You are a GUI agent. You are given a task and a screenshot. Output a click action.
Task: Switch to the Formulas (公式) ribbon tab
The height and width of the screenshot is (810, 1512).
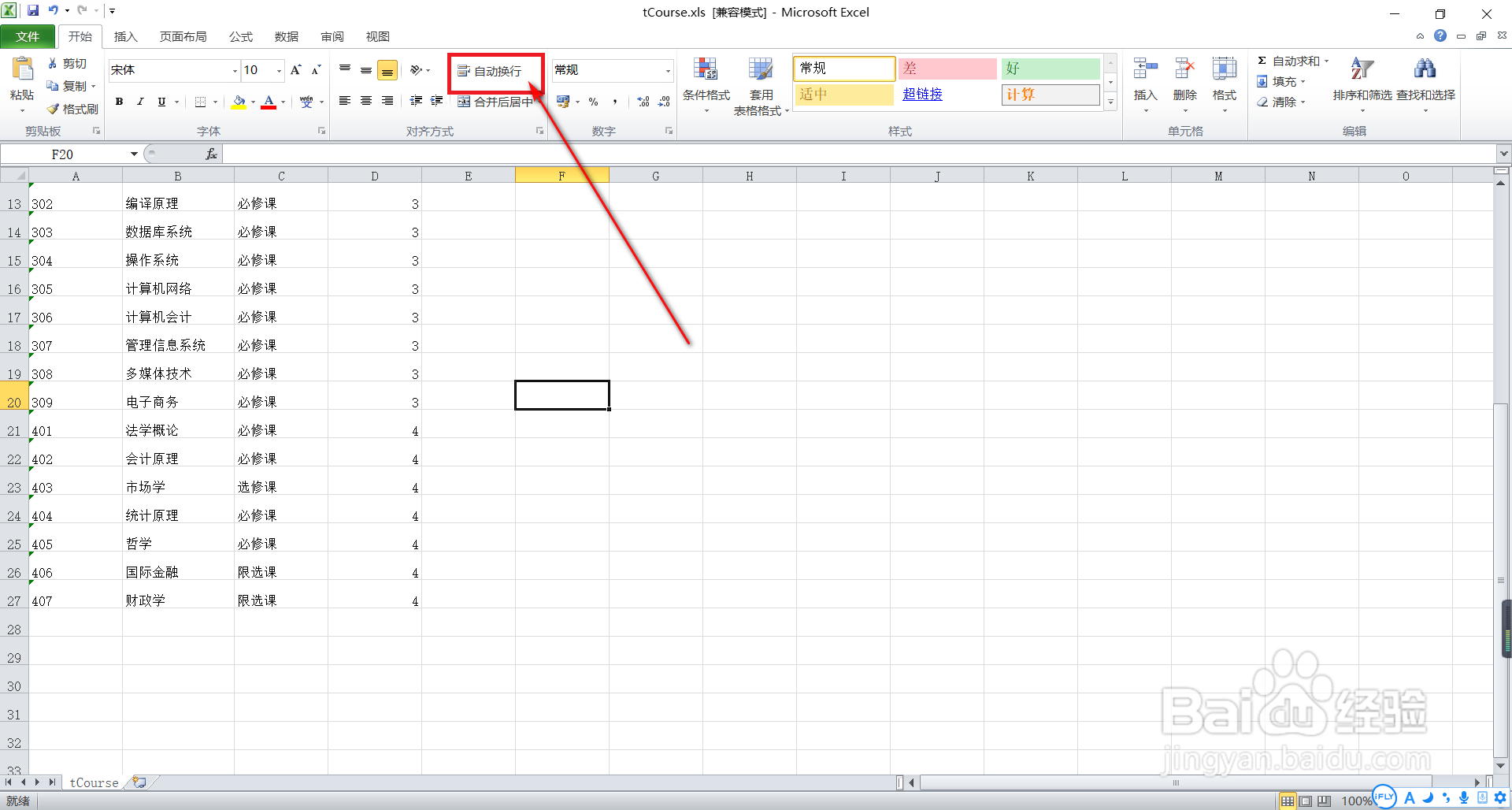tap(241, 36)
